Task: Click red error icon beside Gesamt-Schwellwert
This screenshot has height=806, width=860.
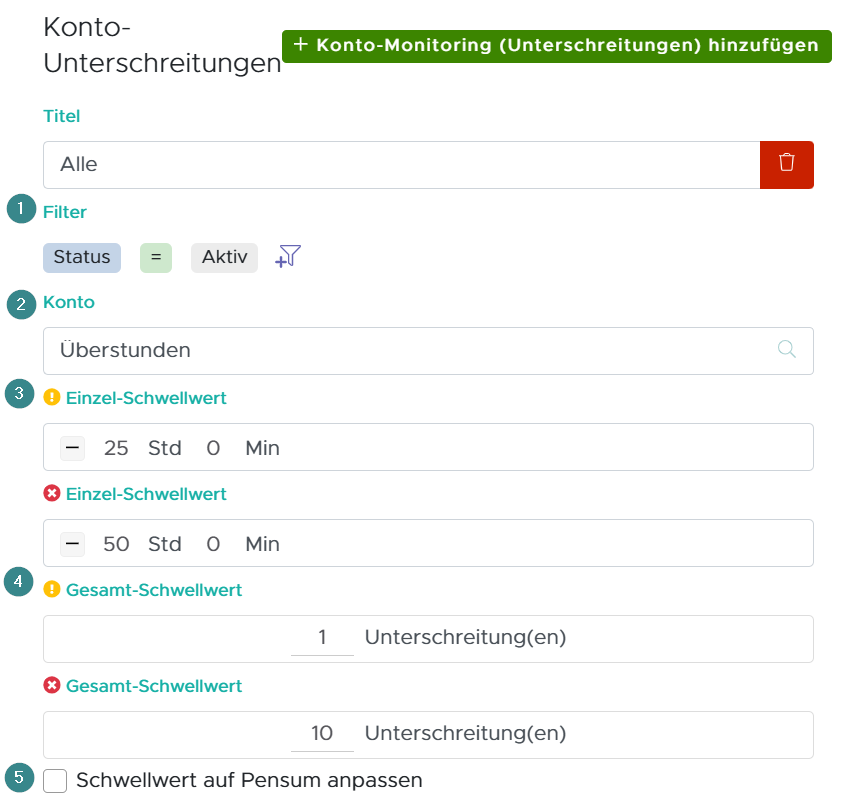Action: (x=52, y=686)
